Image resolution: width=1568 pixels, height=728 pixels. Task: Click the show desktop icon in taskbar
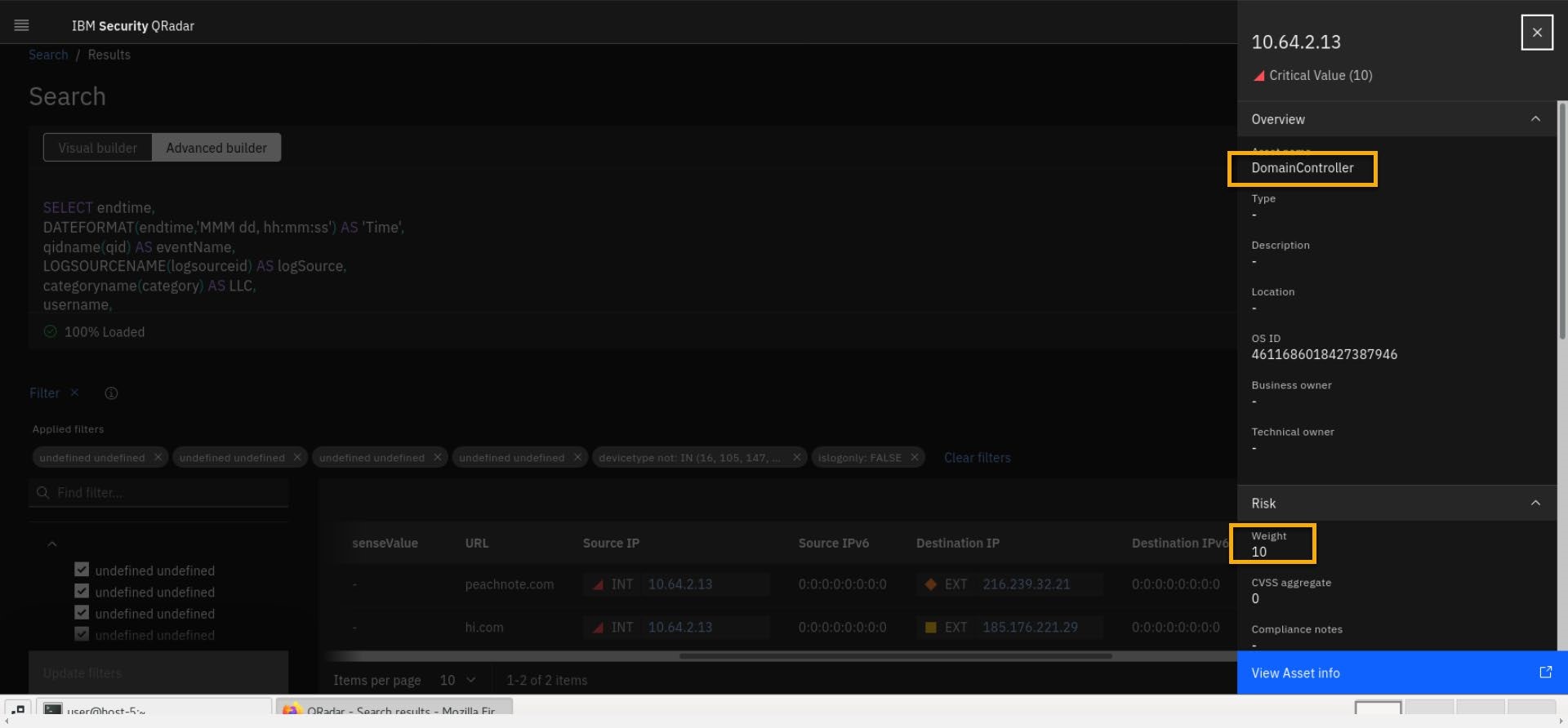tap(18, 710)
